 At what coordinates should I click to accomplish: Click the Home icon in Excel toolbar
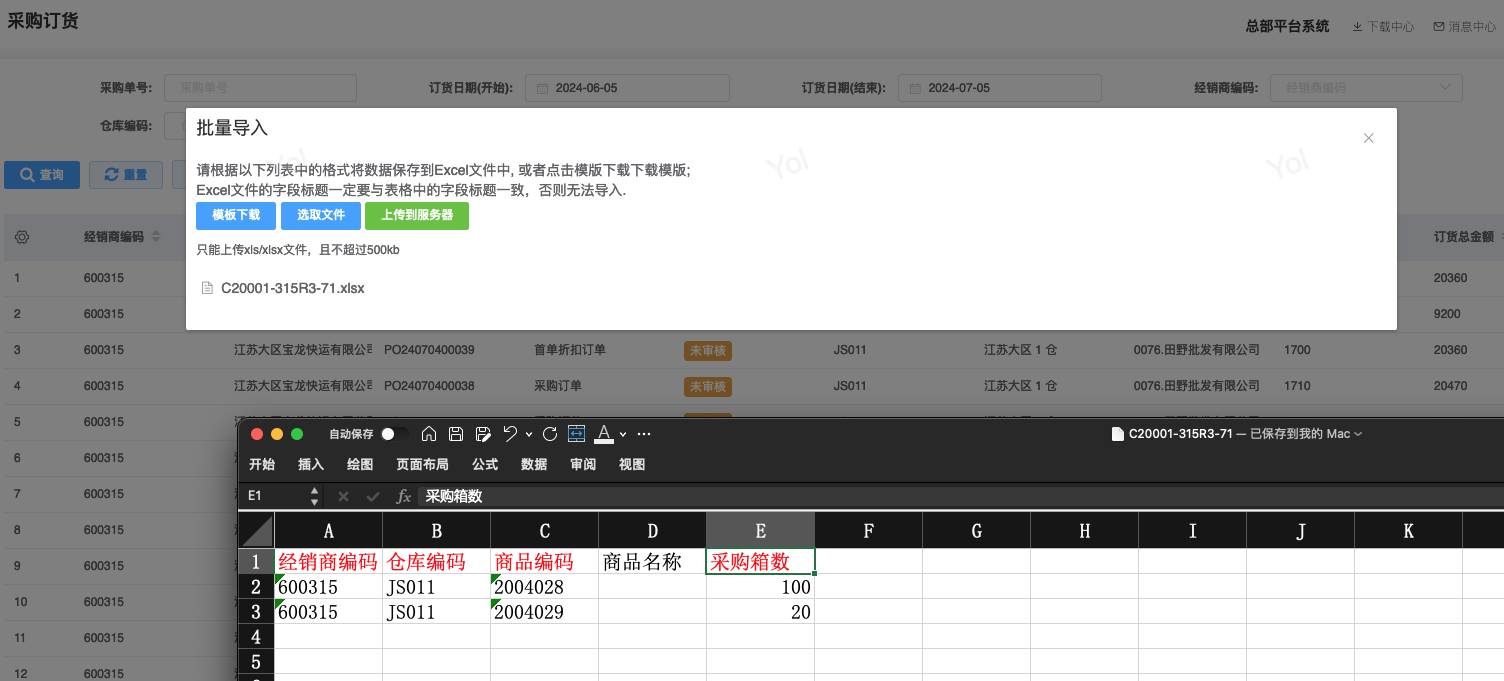click(429, 434)
